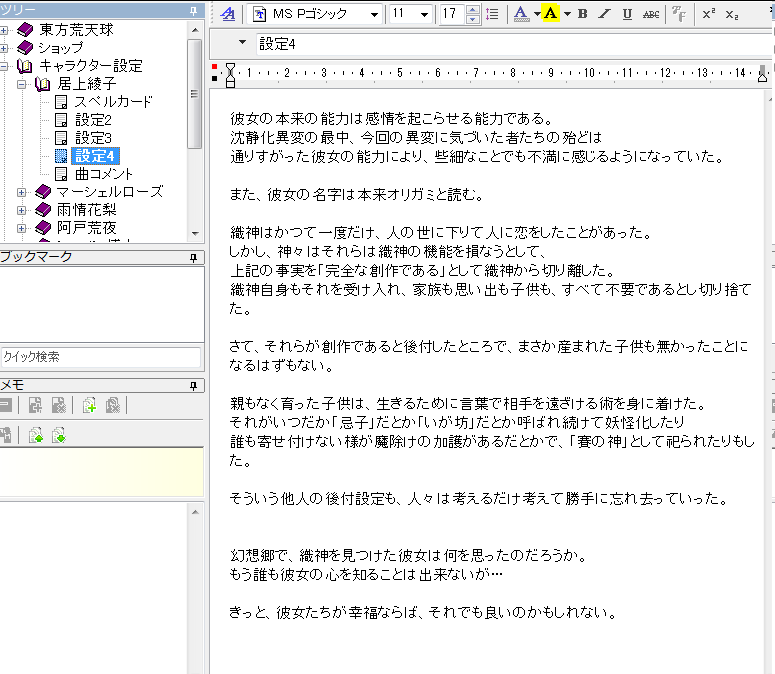Apply the font color A button
This screenshot has height=674, width=775.
click(x=520, y=14)
